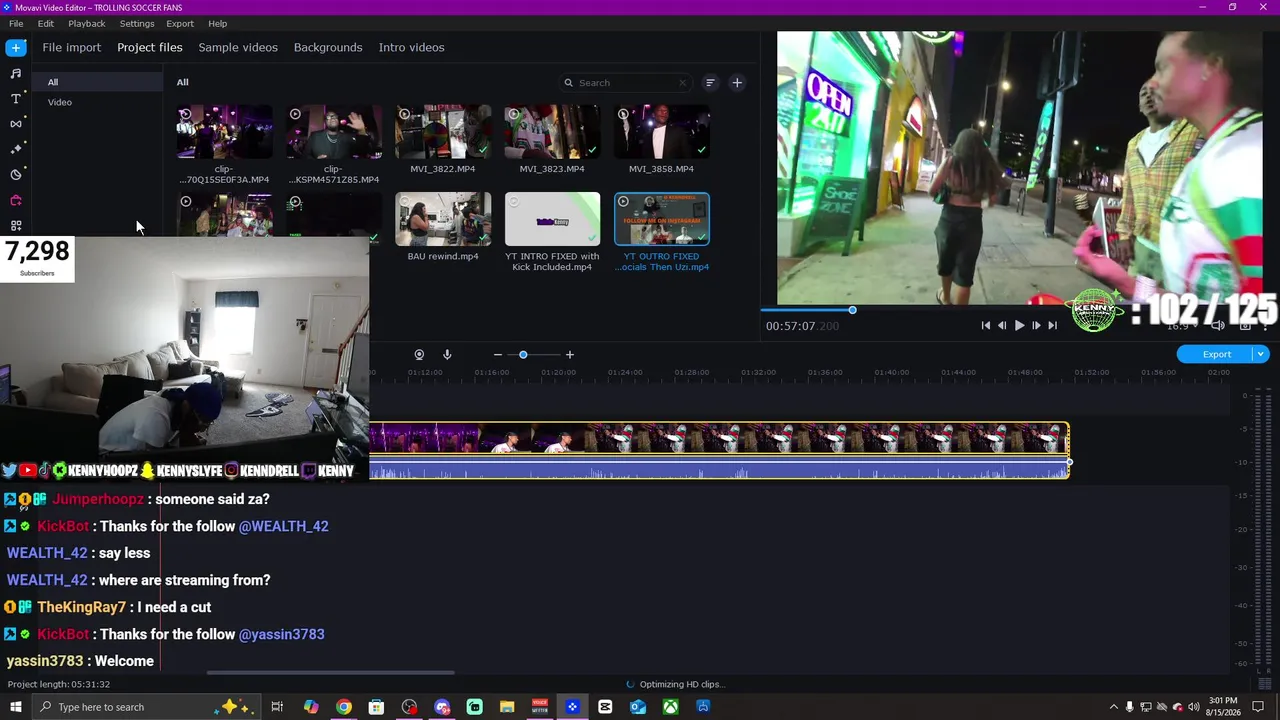Image resolution: width=1280 pixels, height=720 pixels.
Task: Click the blue Export button
Action: (1216, 354)
